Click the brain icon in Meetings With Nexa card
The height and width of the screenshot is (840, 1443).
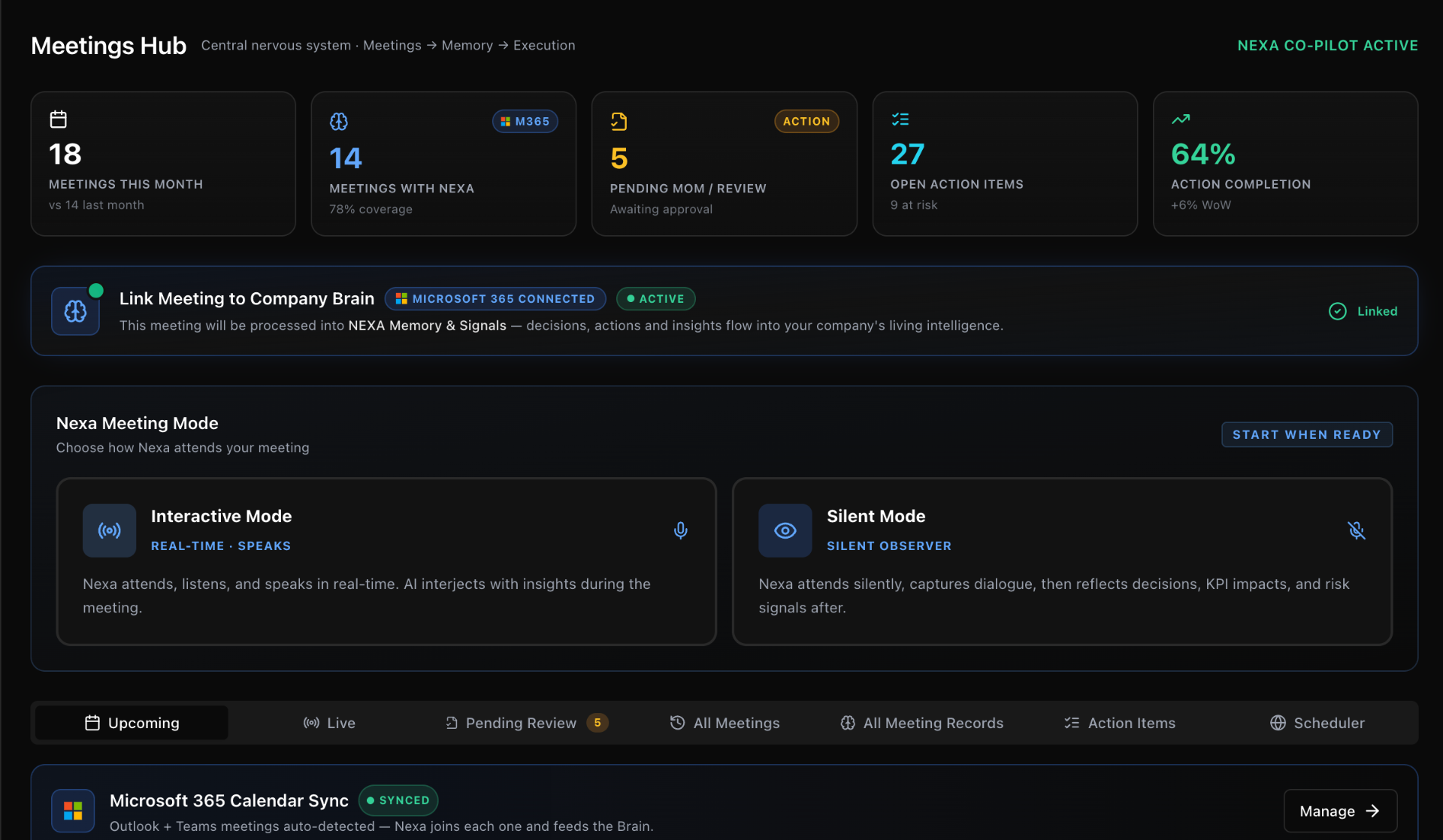pos(339,122)
